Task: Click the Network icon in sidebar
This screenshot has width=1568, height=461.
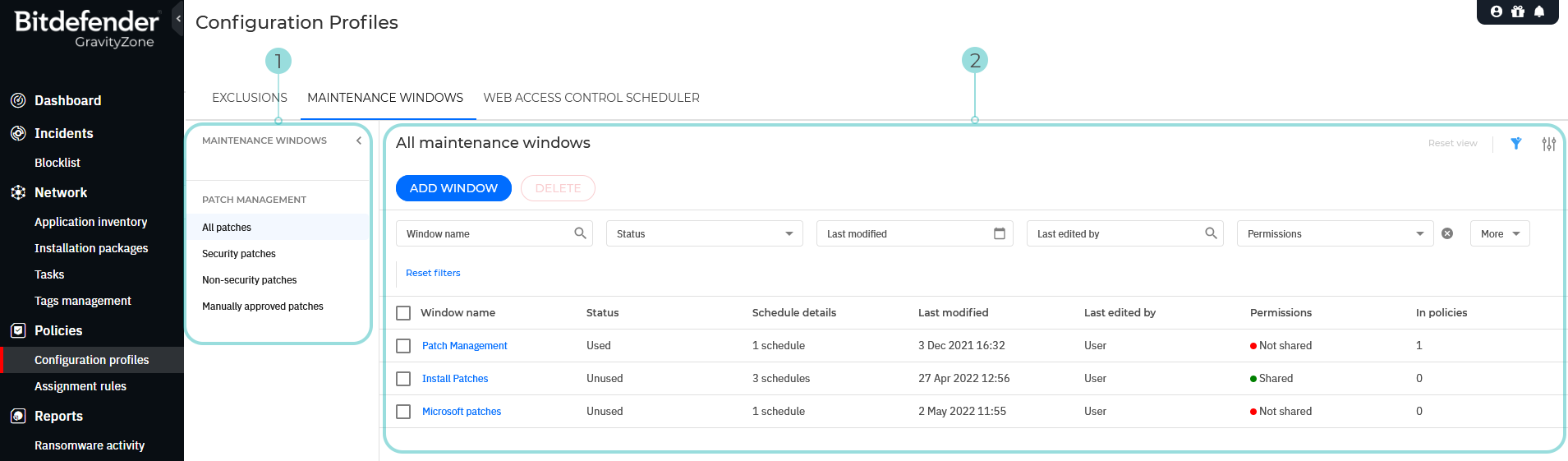Action: (18, 192)
